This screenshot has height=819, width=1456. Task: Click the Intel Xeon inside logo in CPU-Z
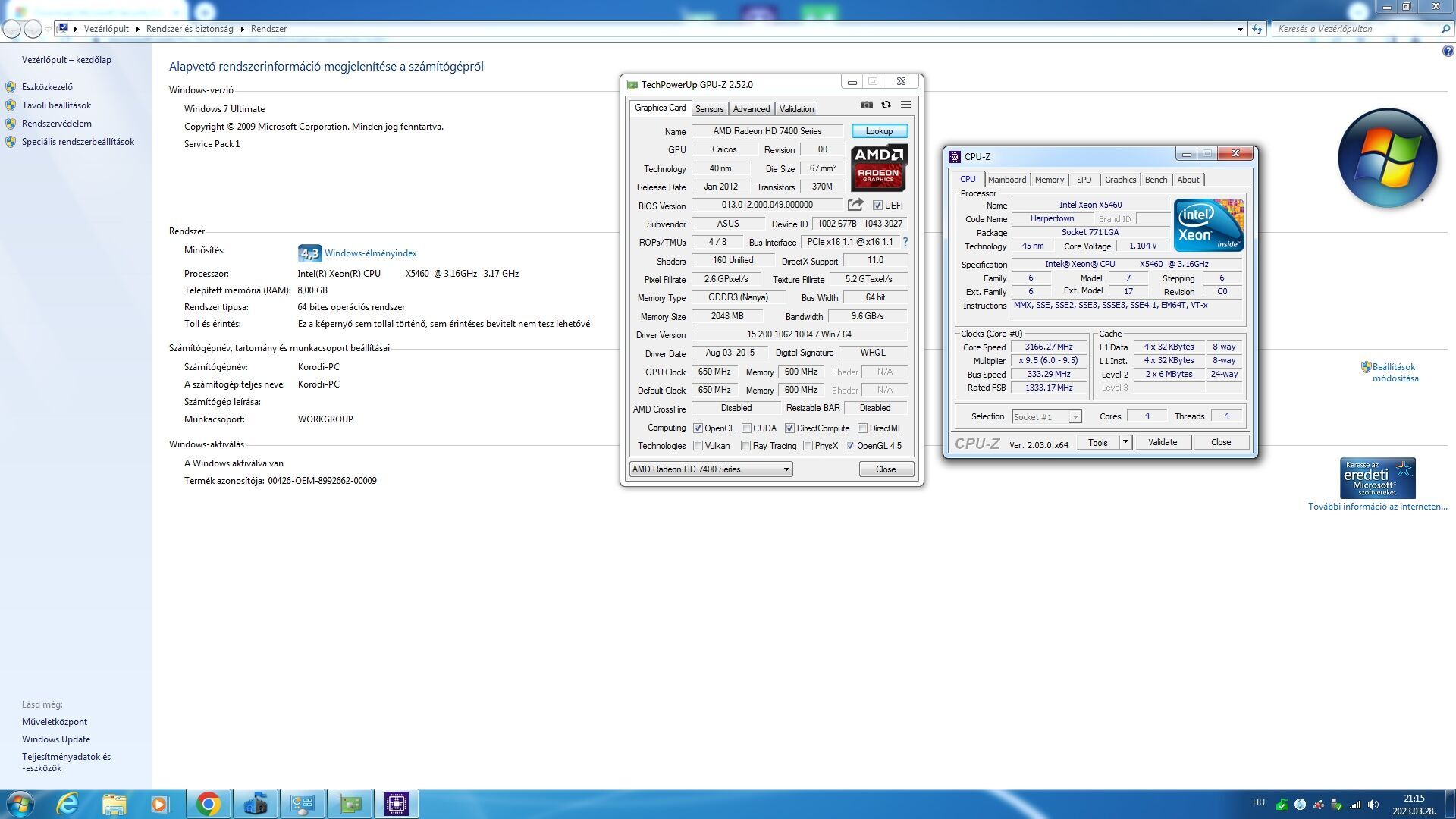point(1209,225)
